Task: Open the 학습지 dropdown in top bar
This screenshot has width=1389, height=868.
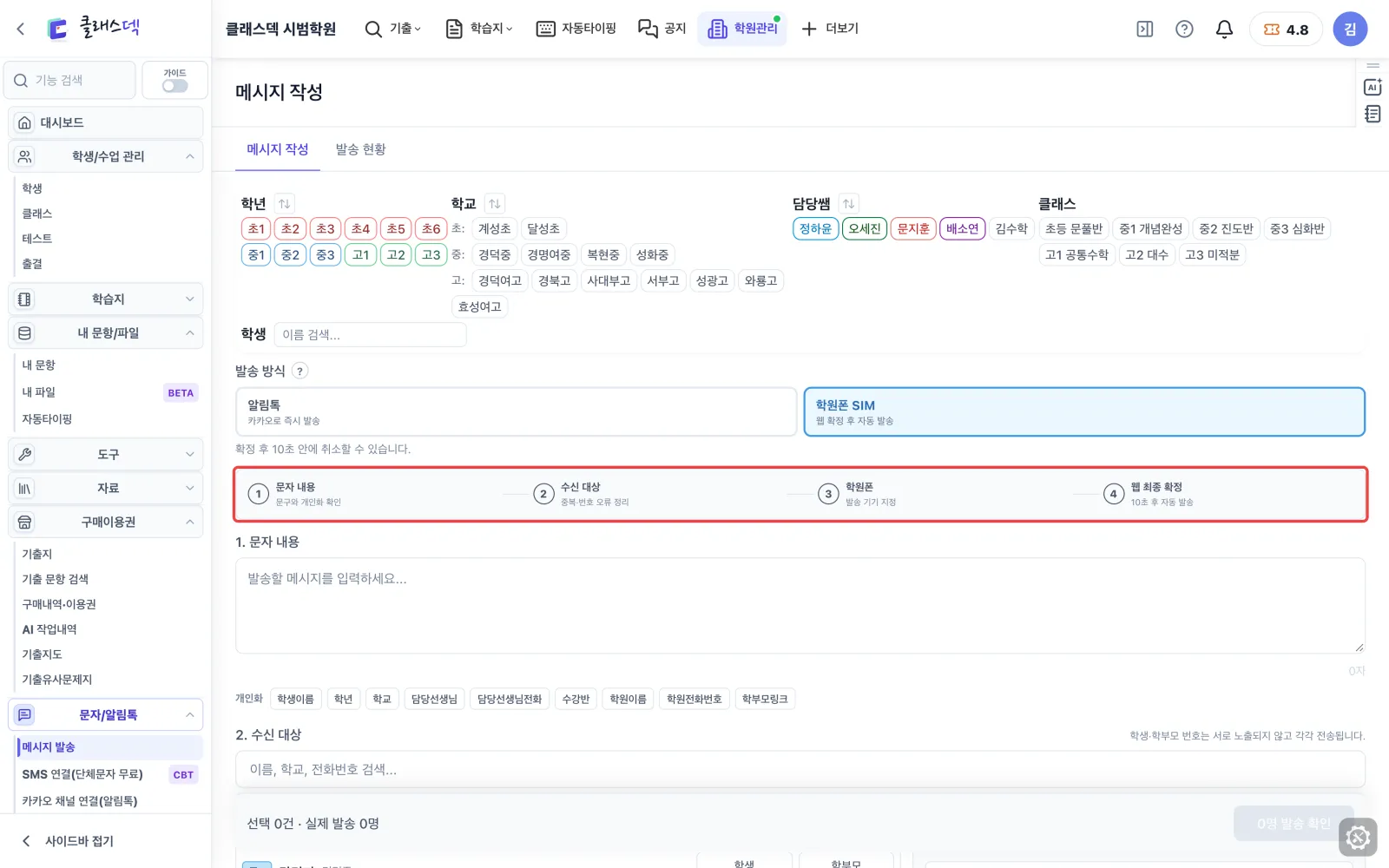Action: (x=479, y=30)
